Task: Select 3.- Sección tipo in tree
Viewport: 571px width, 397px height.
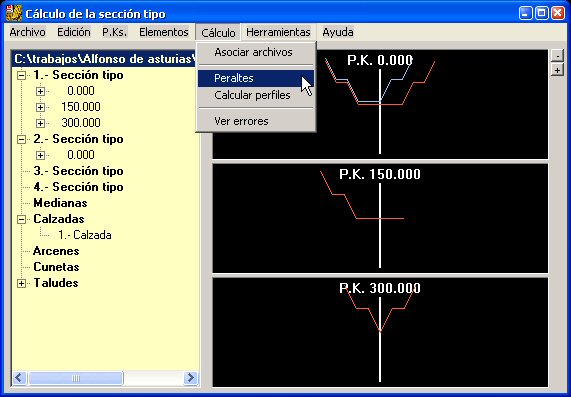Action: pos(78,171)
